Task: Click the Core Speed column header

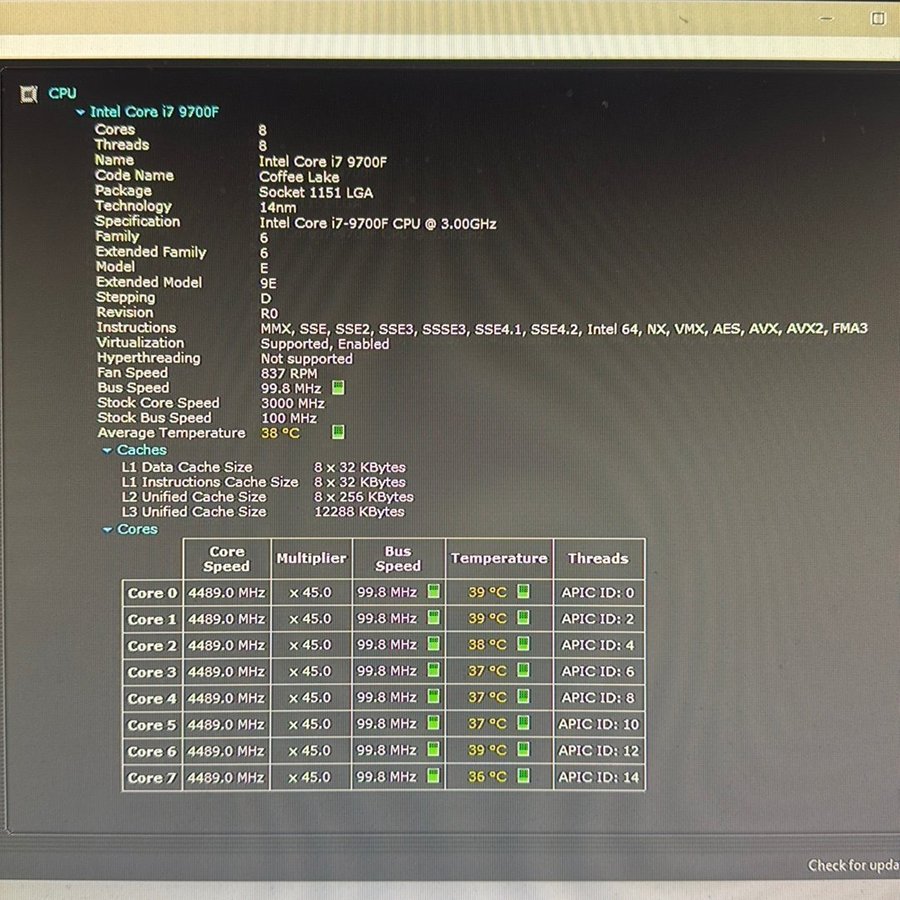Action: pos(227,558)
